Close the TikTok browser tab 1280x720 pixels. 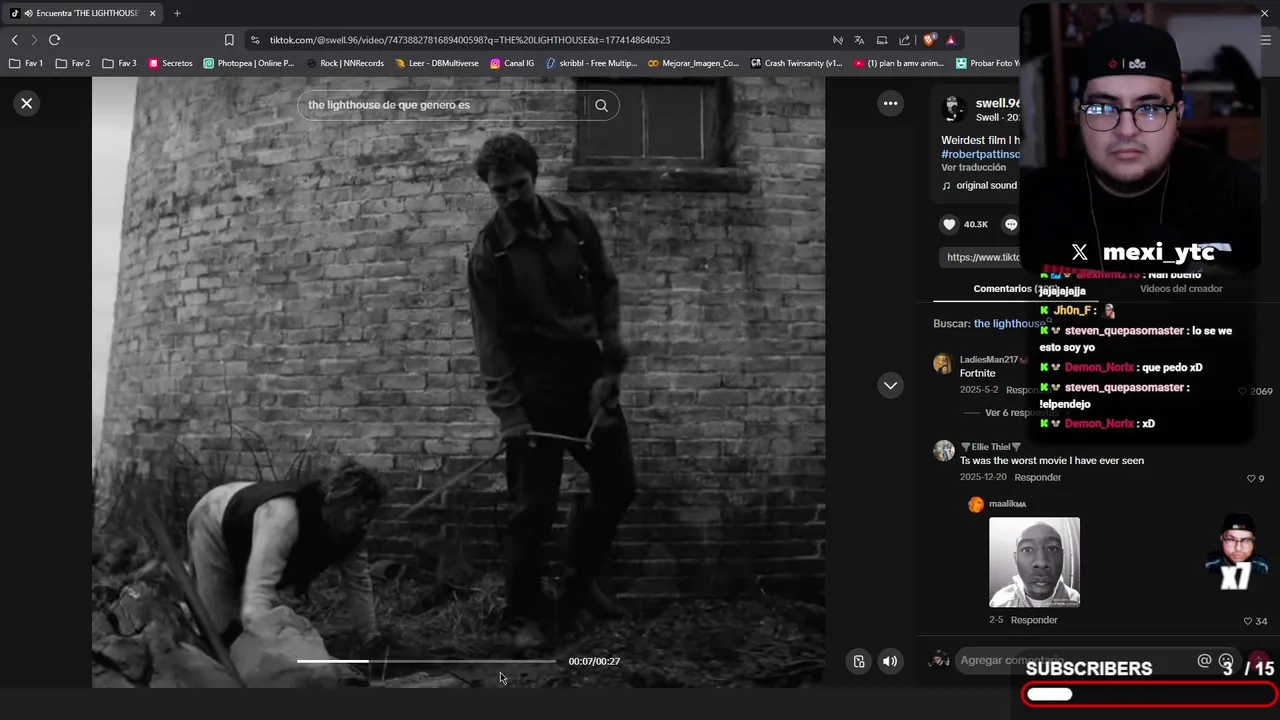[153, 13]
